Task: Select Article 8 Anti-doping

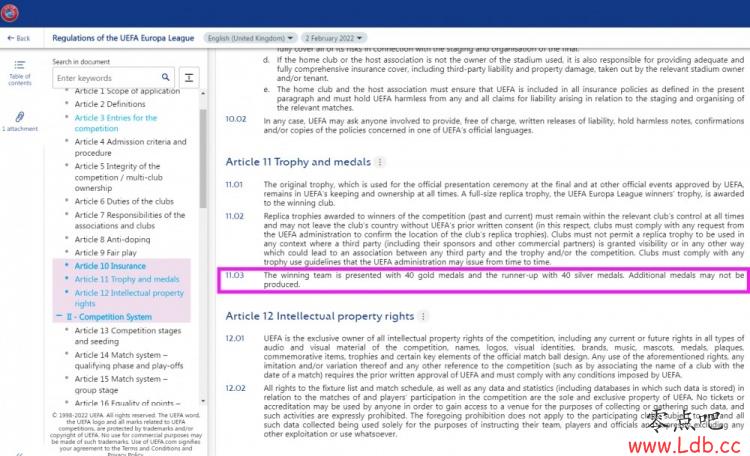Action: pos(112,239)
